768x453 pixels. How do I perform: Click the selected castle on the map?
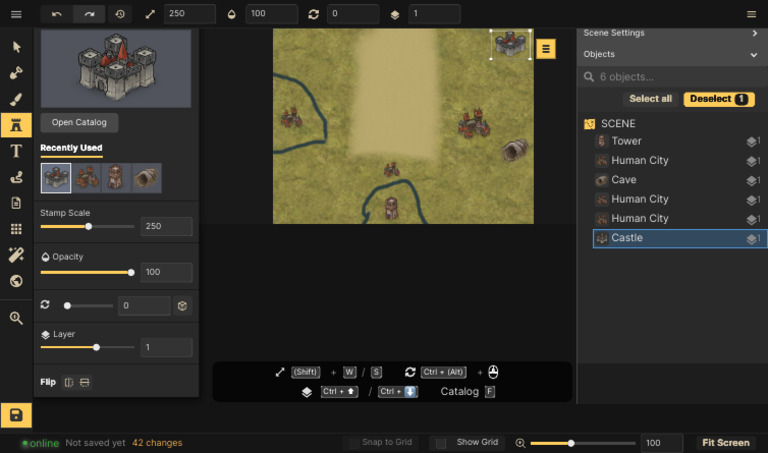510,44
